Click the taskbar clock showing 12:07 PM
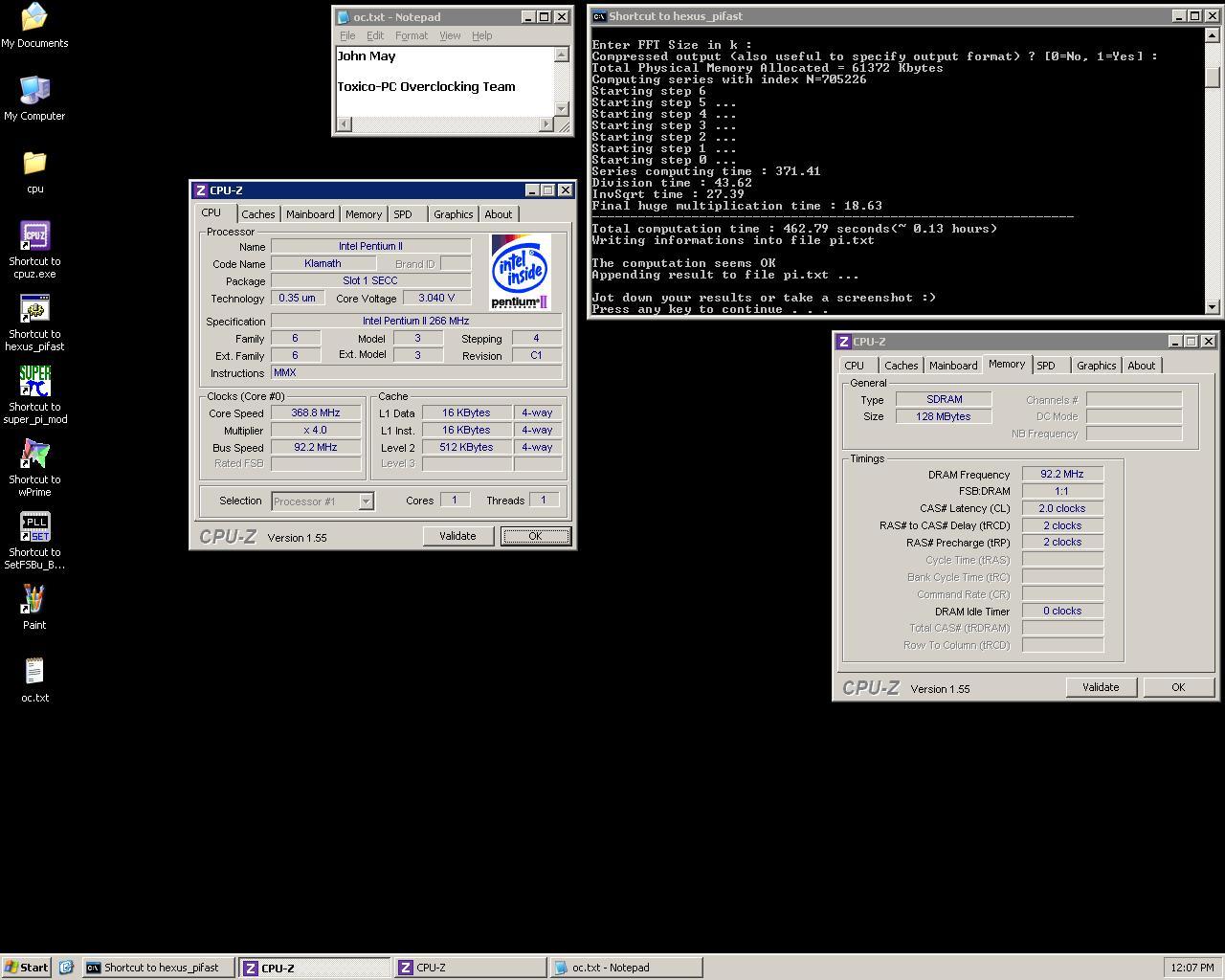The width and height of the screenshot is (1225, 980). pyautogui.click(x=1192, y=968)
